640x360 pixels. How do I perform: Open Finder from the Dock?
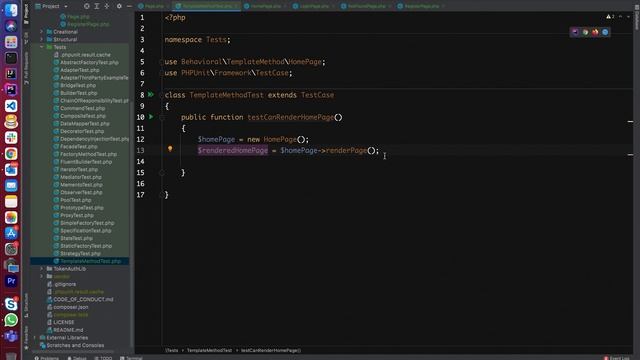[x=11, y=10]
